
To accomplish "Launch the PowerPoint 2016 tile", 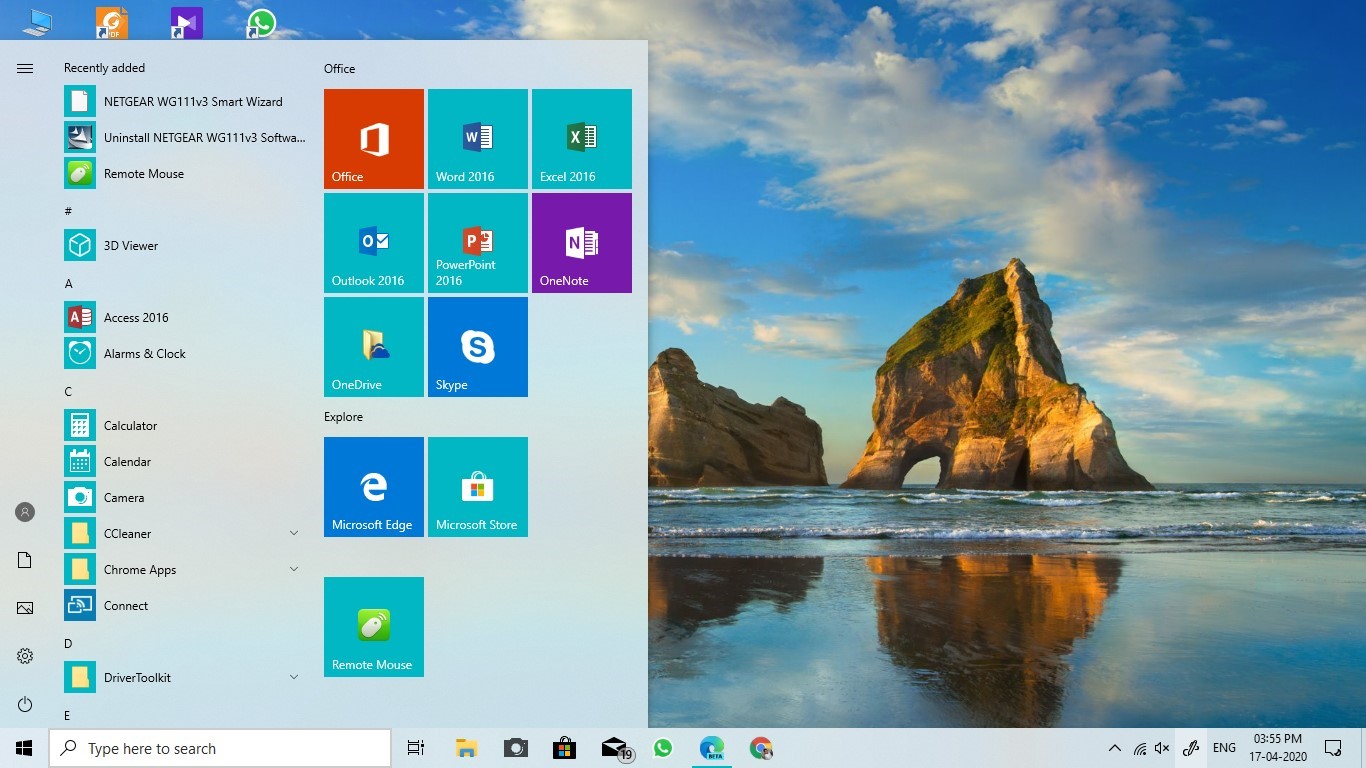I will pyautogui.click(x=478, y=243).
